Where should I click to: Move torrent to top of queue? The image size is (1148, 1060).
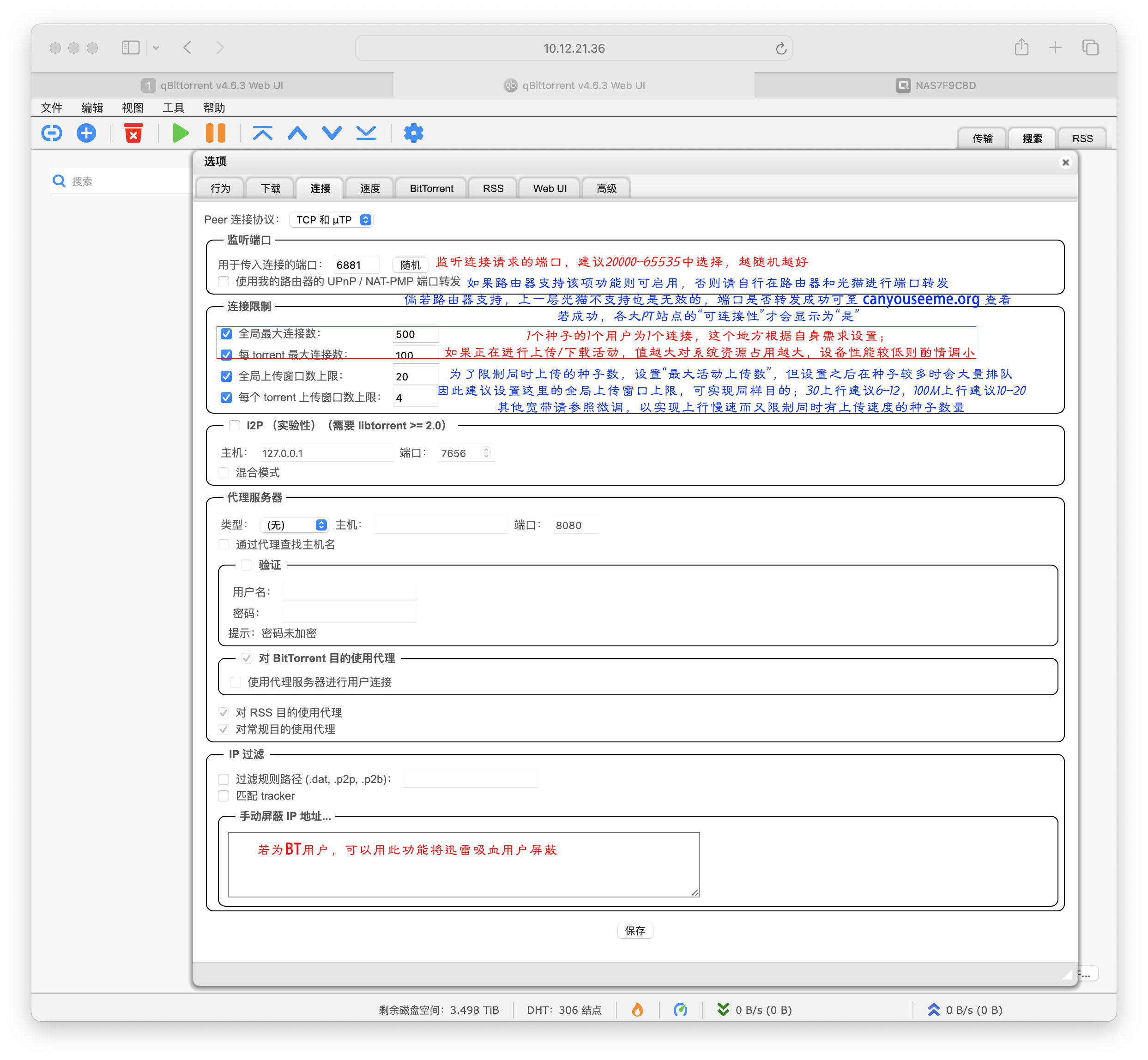coord(262,133)
